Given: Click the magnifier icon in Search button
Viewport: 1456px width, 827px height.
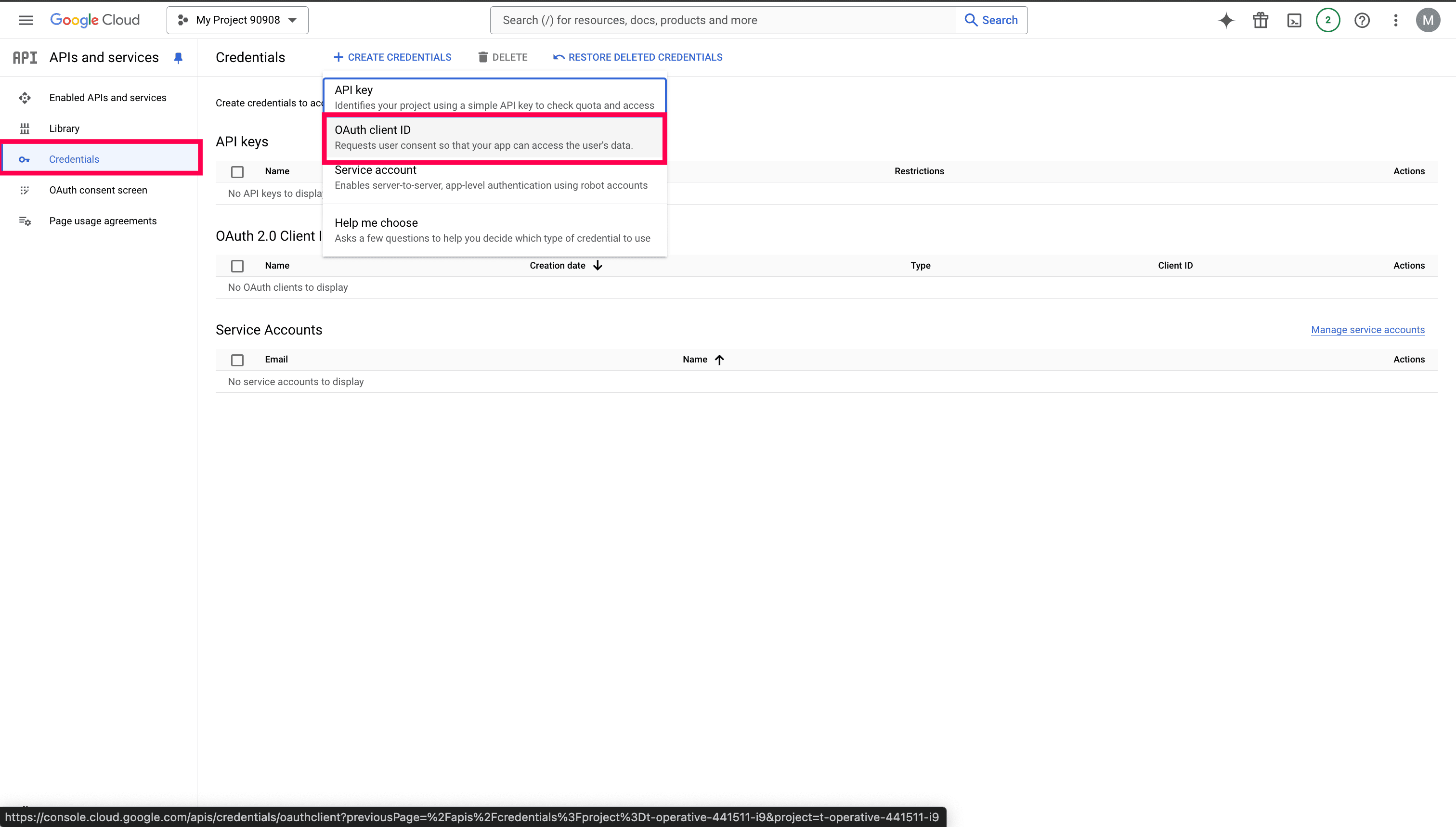Looking at the screenshot, I should [971, 20].
